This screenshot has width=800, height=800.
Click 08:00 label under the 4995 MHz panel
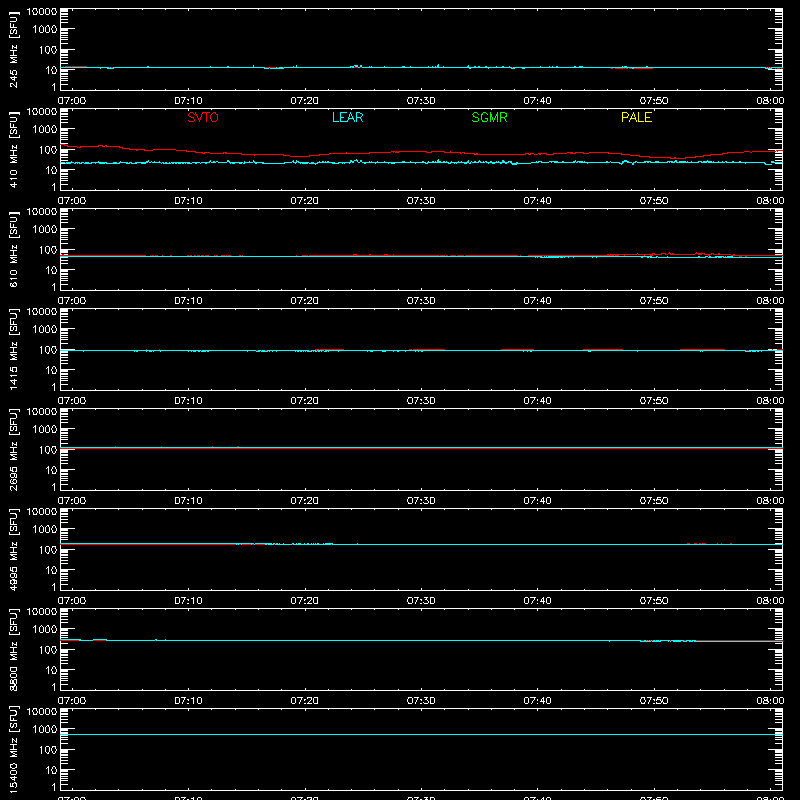(x=770, y=601)
